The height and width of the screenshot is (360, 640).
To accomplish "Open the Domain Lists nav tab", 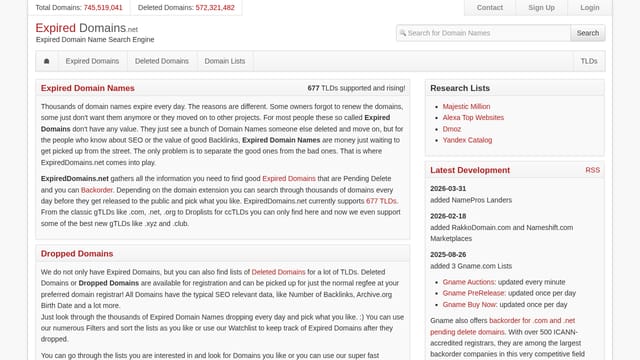I will click(x=225, y=61).
